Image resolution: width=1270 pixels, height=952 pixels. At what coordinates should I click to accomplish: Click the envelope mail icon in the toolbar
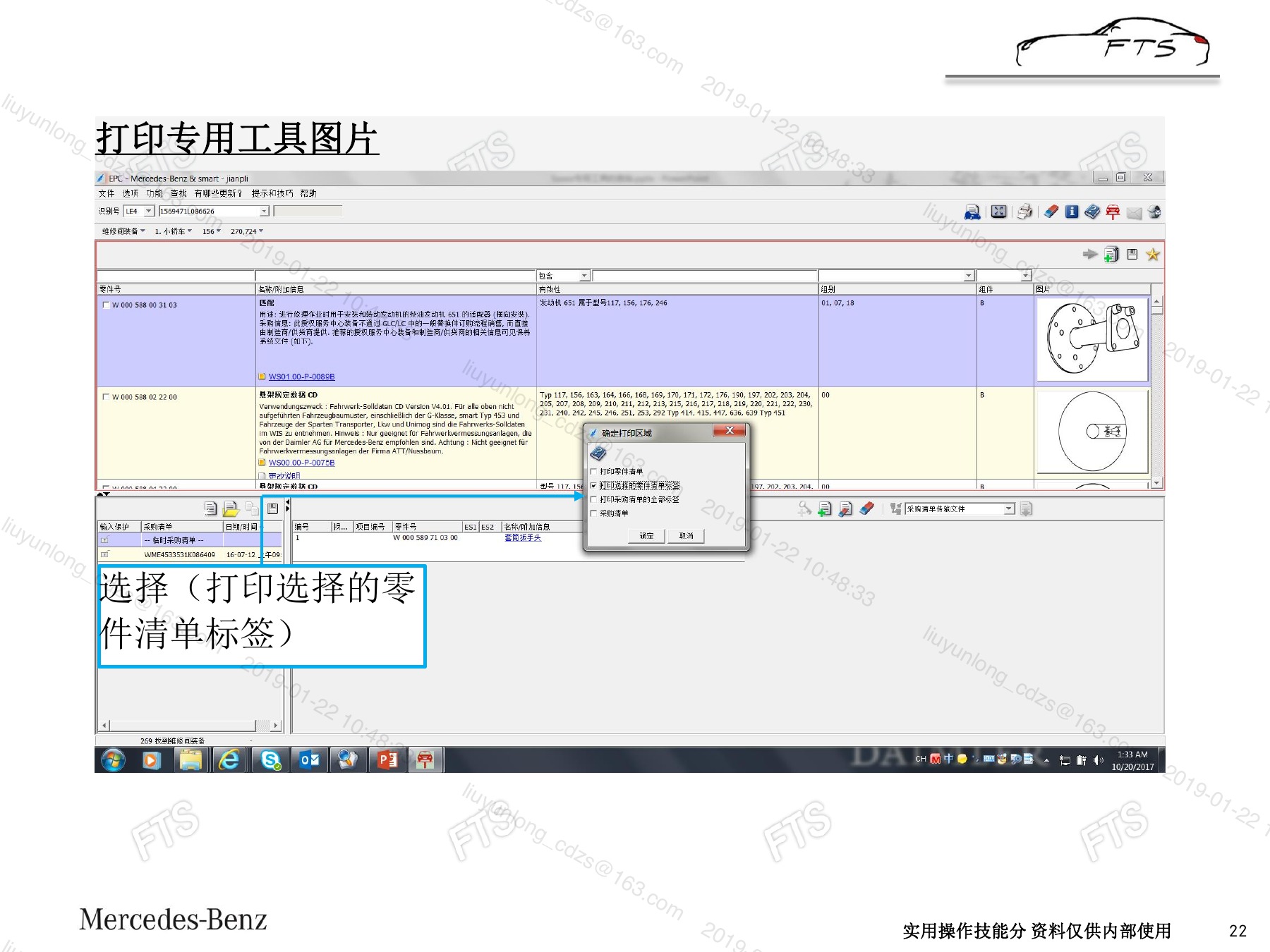pos(1134,213)
